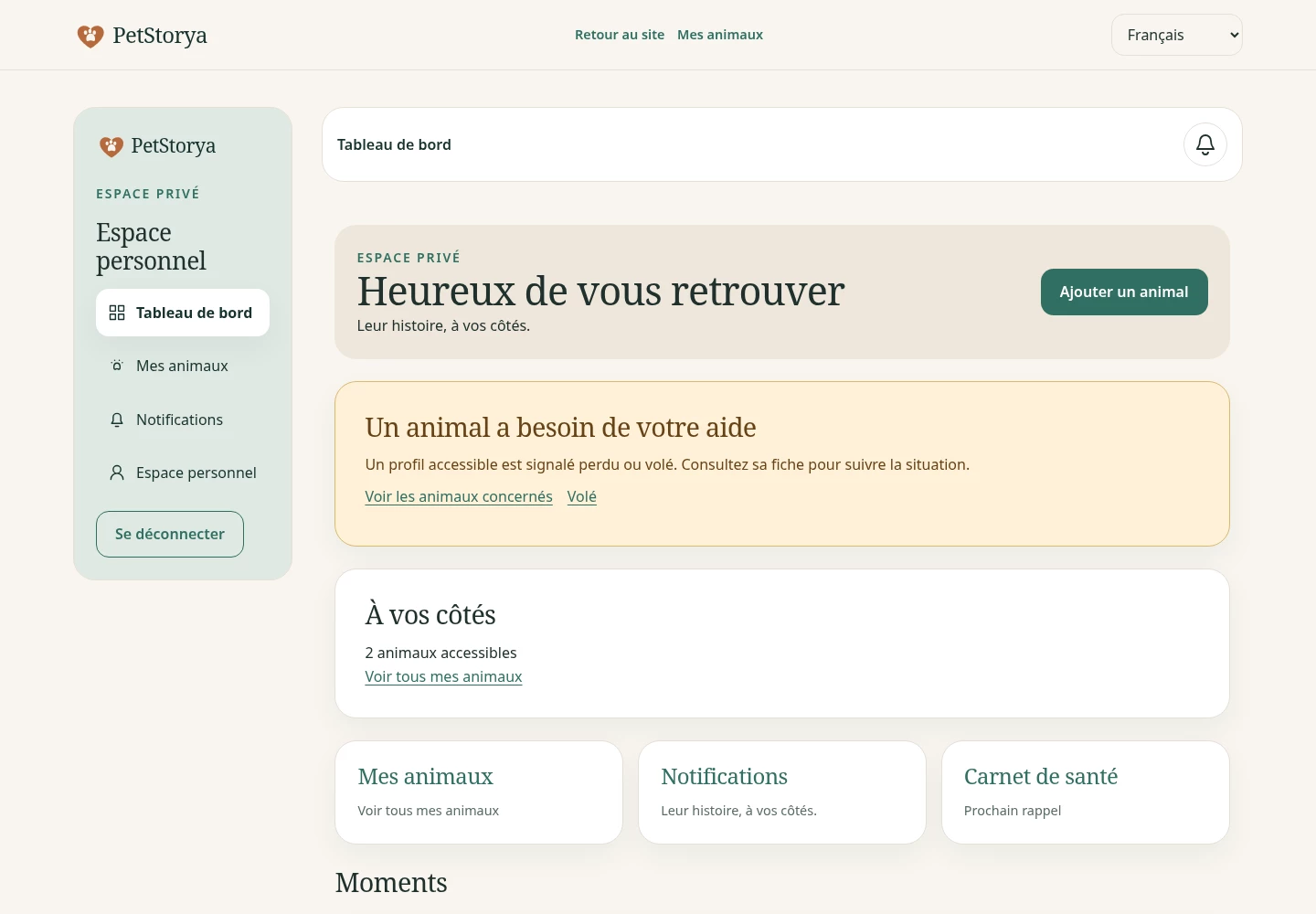Click the PetStorya heart logo in the top header

90,36
